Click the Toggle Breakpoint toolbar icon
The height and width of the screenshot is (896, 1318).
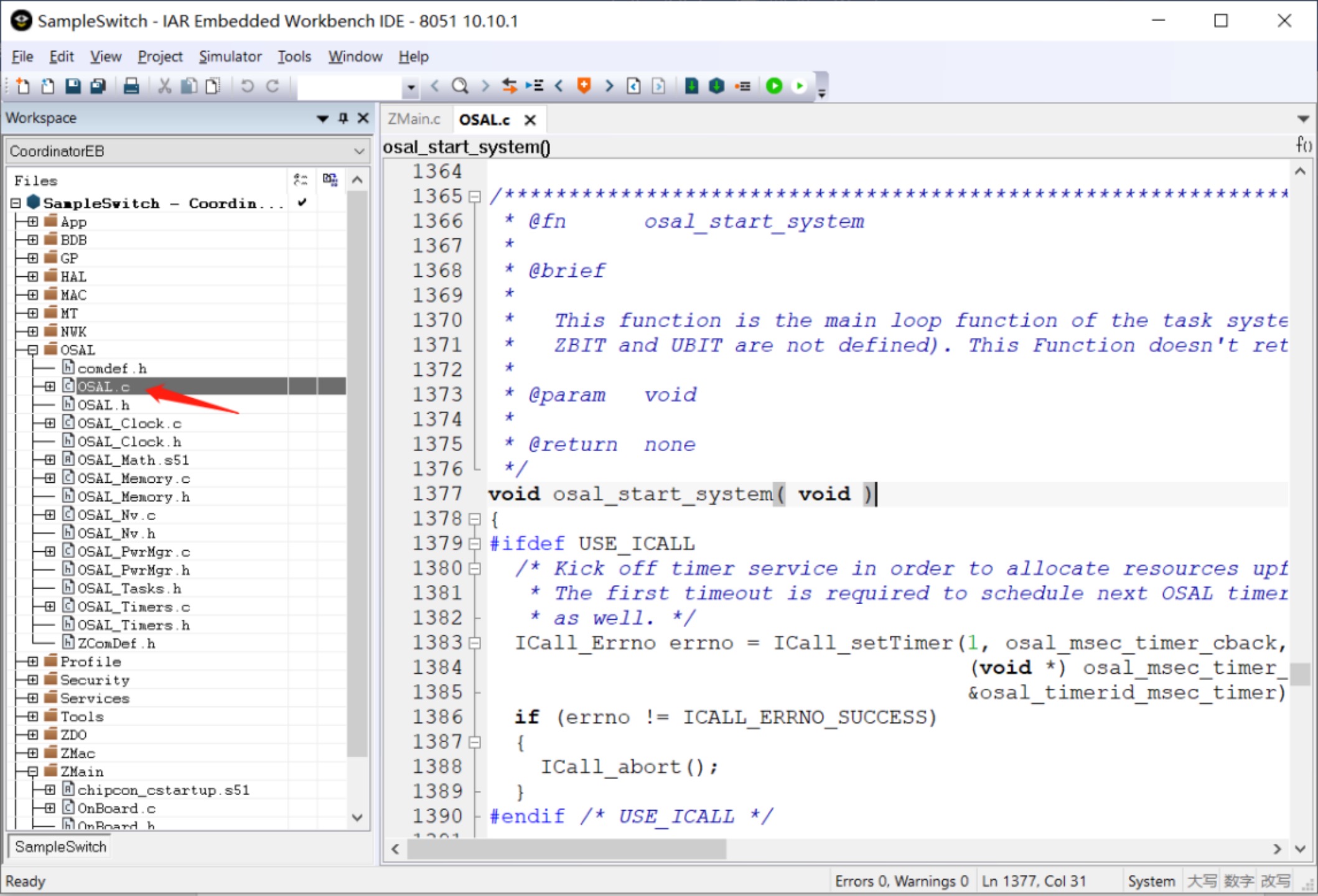point(742,86)
